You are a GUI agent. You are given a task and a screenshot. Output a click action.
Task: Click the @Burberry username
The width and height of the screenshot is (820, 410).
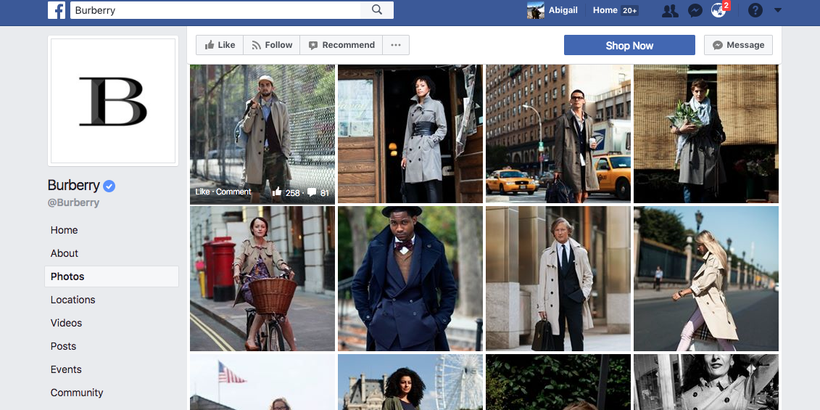pyautogui.click(x=73, y=203)
